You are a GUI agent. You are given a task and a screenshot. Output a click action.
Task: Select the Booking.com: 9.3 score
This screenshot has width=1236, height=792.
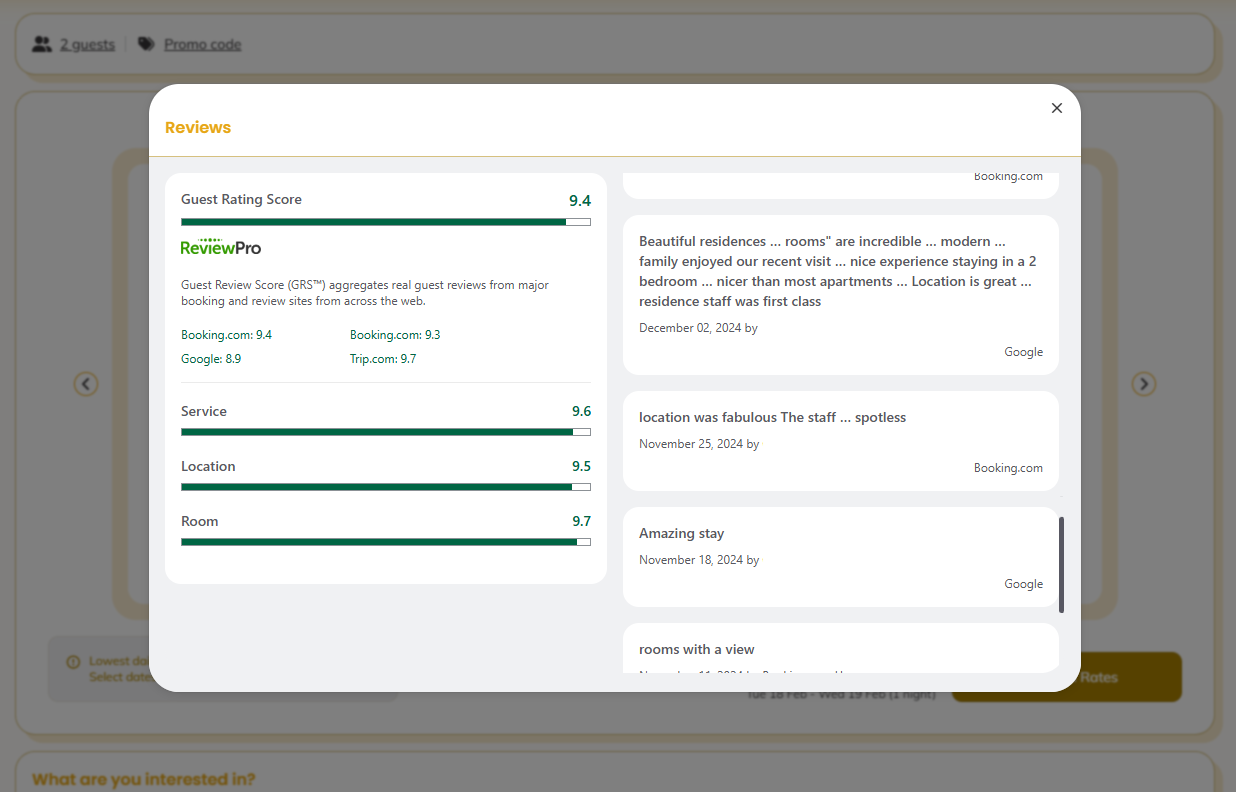[x=395, y=335]
